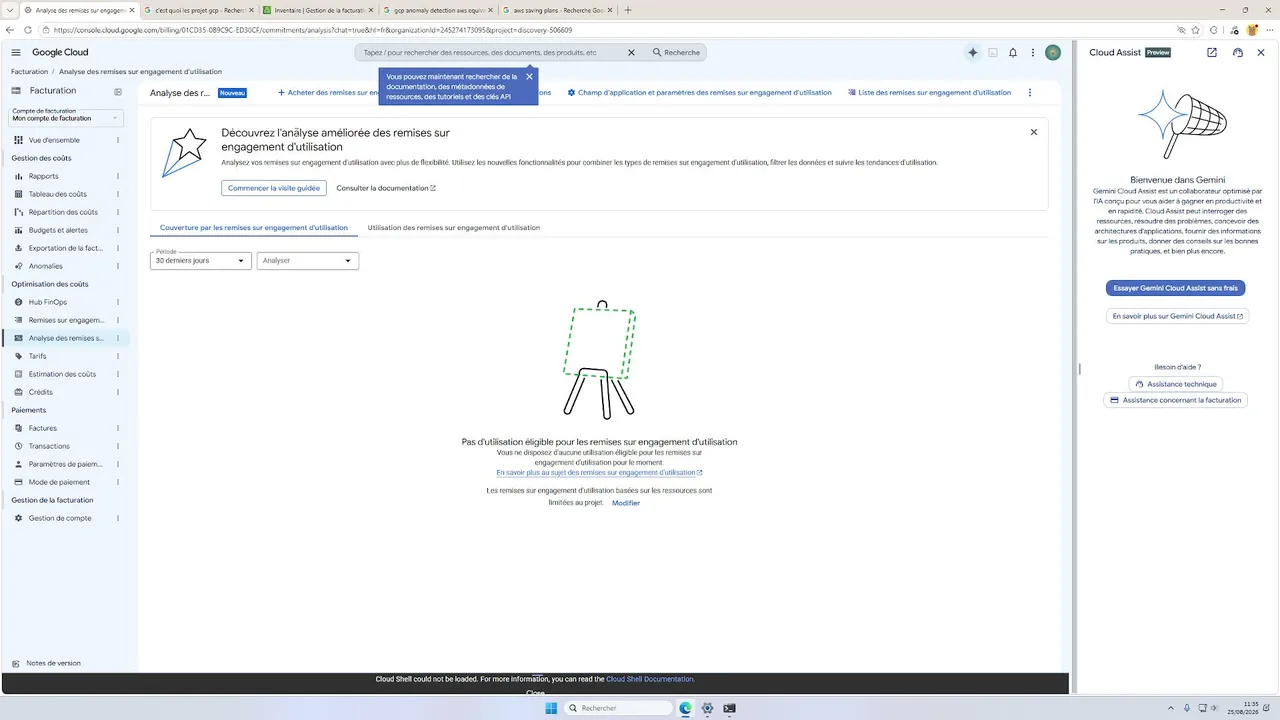Open the more options menu beside Crédits
This screenshot has height=720, width=1280.
tap(118, 392)
